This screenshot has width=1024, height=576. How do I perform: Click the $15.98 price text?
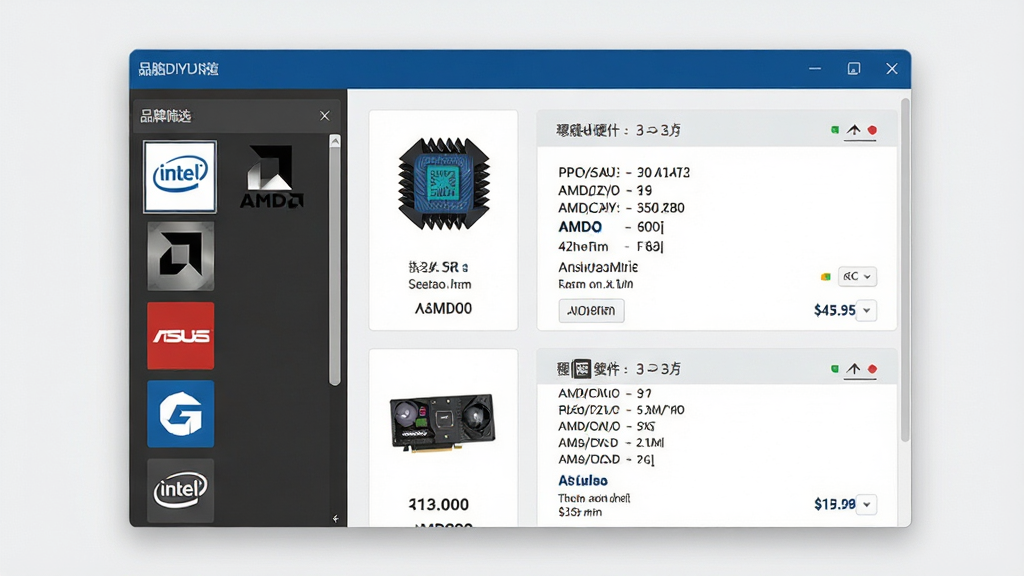point(834,504)
